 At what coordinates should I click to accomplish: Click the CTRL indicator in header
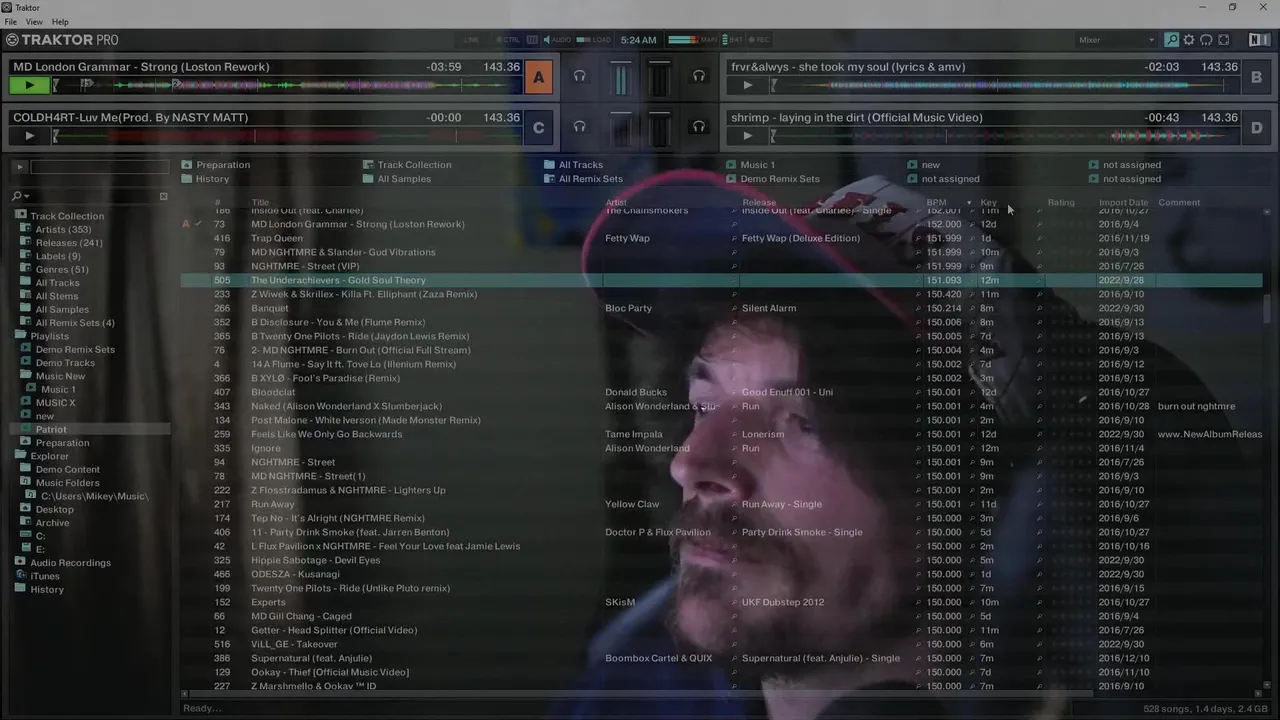(508, 40)
